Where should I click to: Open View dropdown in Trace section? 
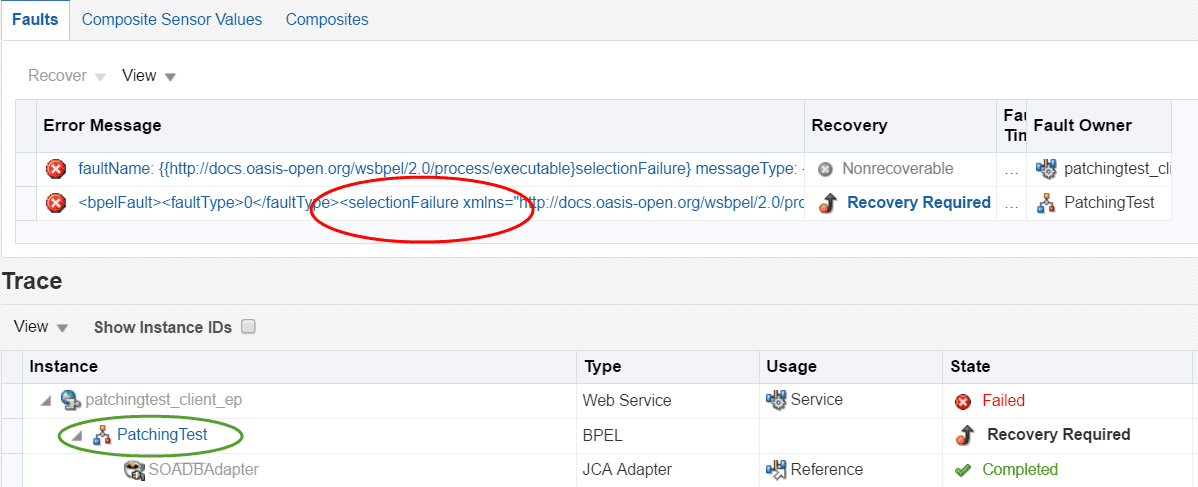click(x=40, y=327)
